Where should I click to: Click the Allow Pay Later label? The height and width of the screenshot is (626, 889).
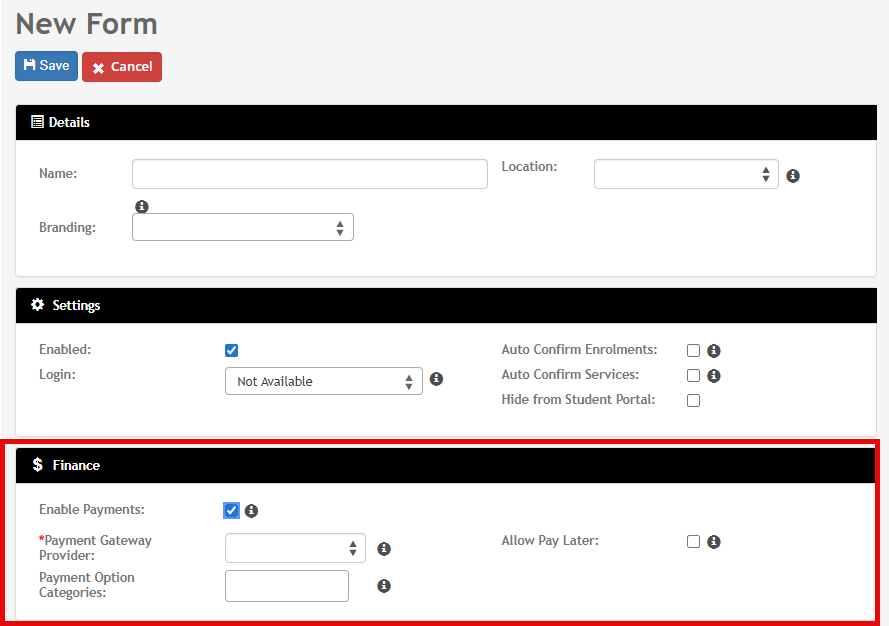click(x=550, y=541)
